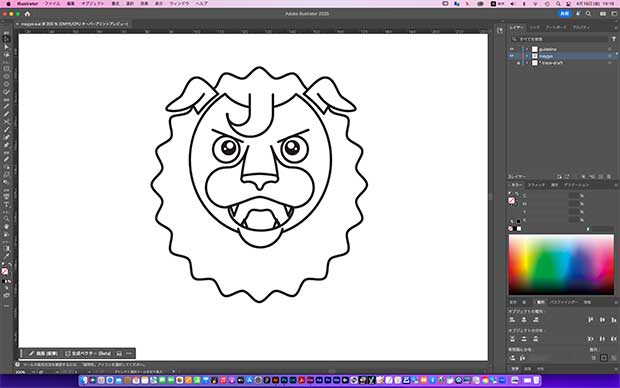Toggle the Align To option button
620x388 pixels.
(604, 358)
